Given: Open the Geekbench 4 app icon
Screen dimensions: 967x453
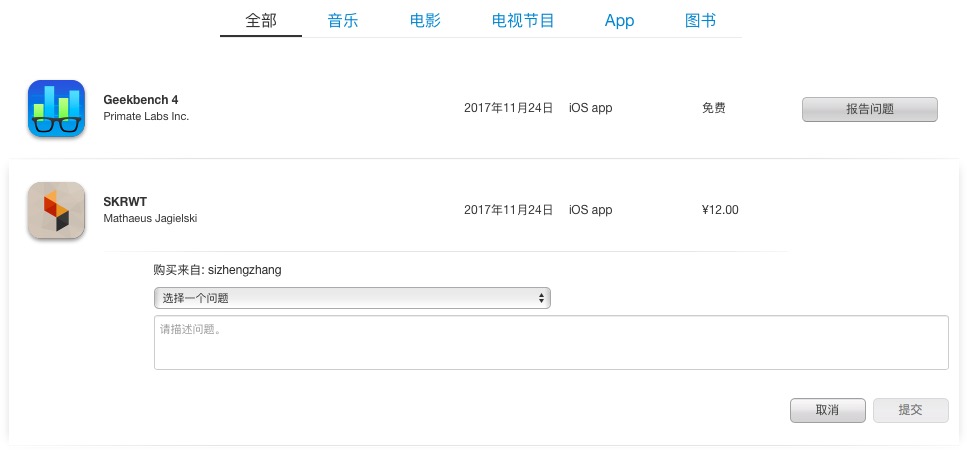Looking at the screenshot, I should coord(56,108).
